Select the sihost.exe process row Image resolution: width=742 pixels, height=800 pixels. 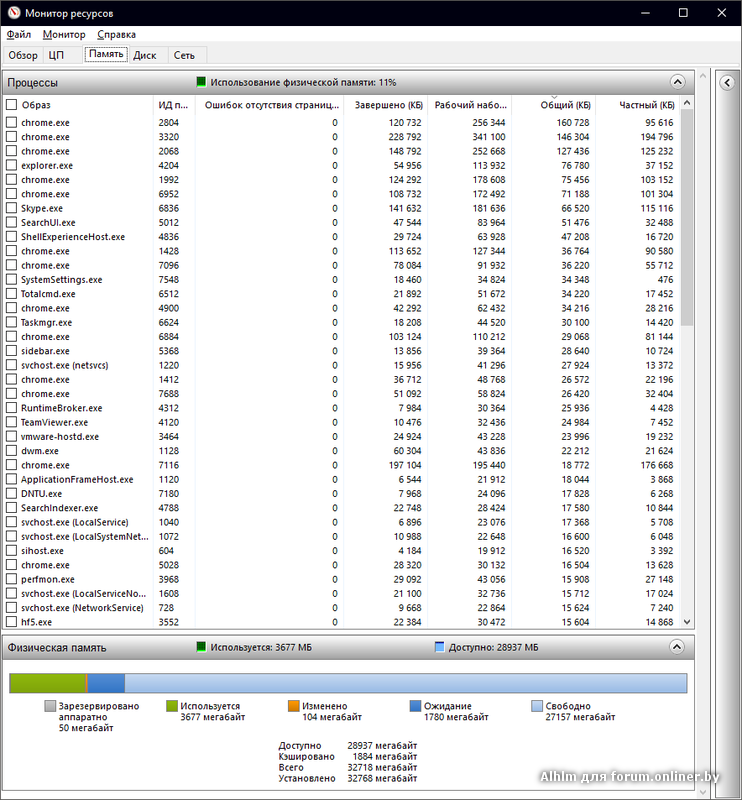tap(342, 551)
